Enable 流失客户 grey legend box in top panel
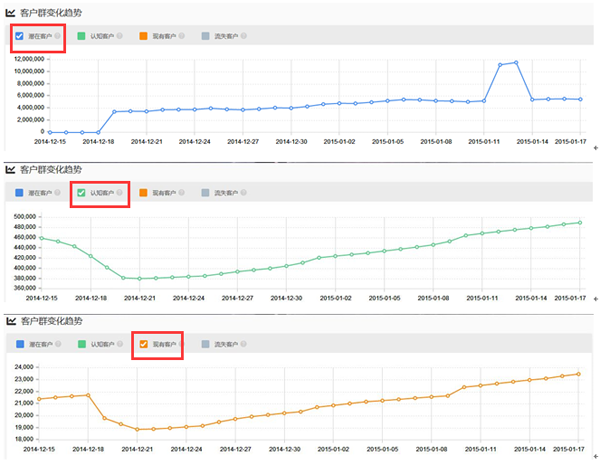 point(205,36)
